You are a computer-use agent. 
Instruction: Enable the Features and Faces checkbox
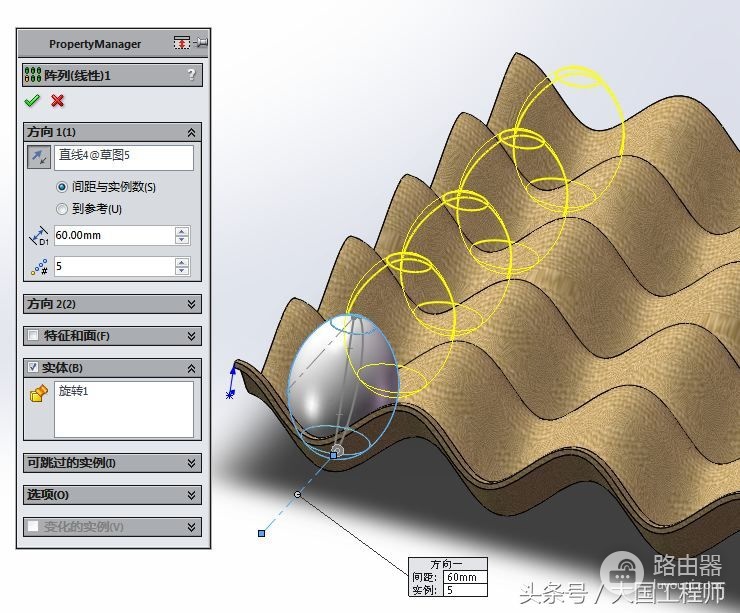[x=33, y=336]
